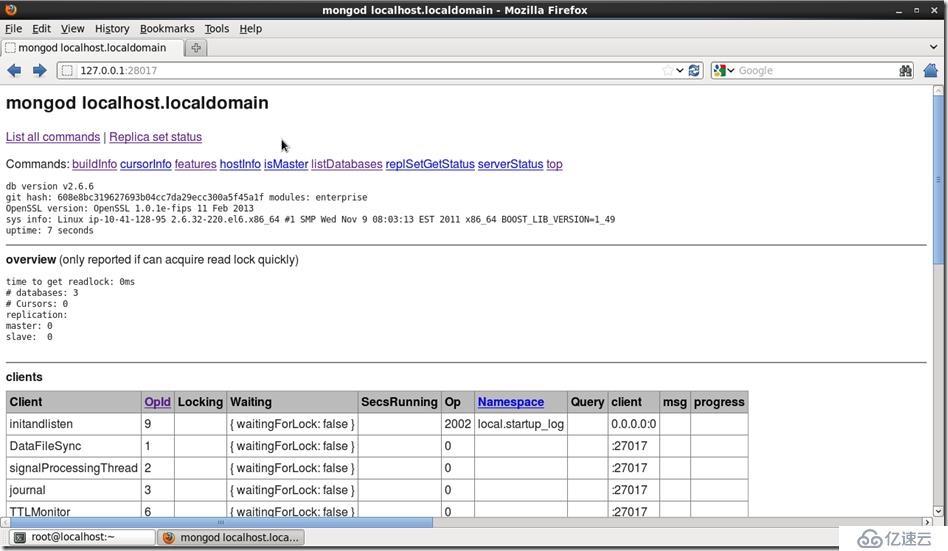Screen dimensions: 948x551
Task: Click the isMaster command link
Action: point(286,164)
